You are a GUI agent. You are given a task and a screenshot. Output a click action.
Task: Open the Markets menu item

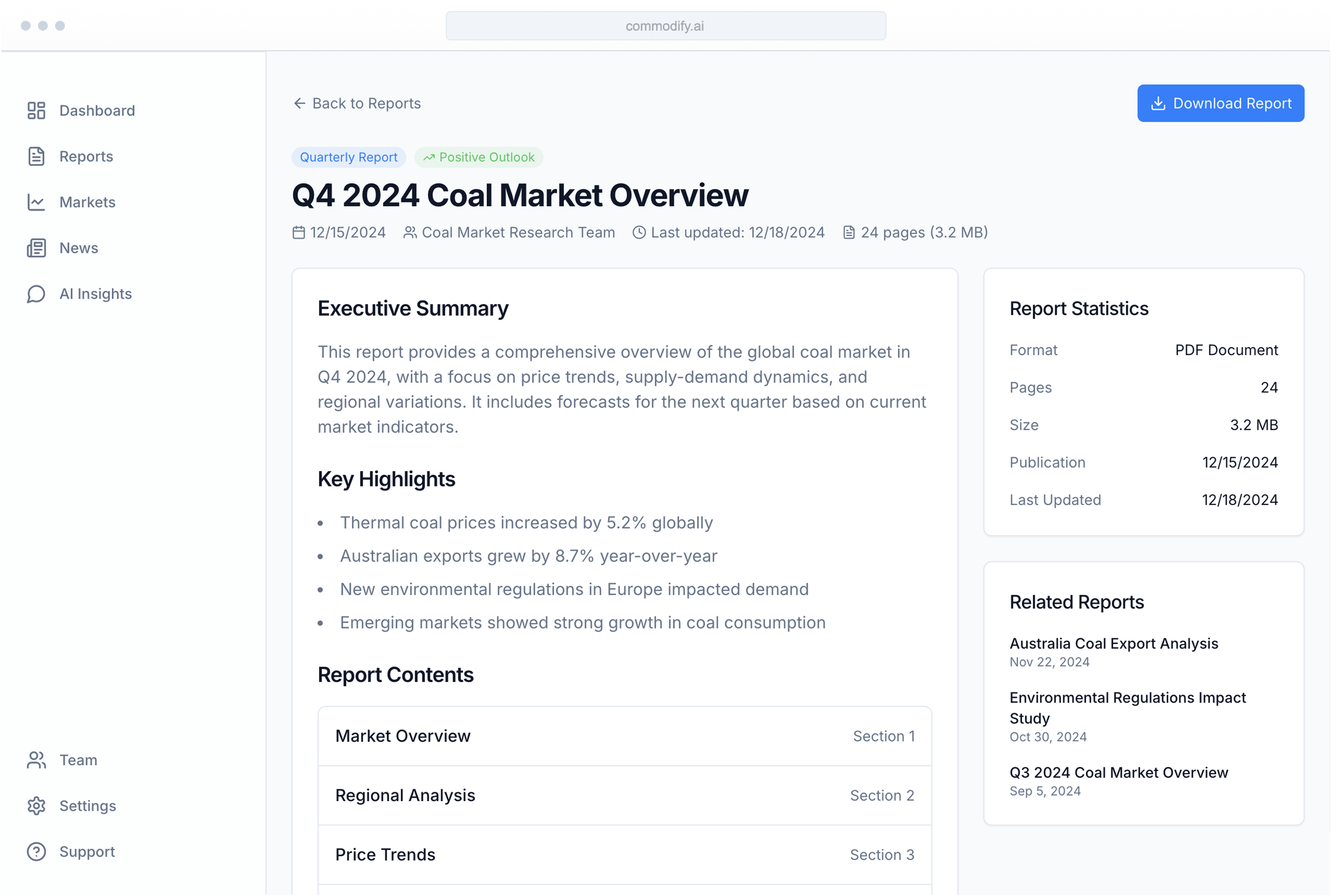click(x=87, y=202)
